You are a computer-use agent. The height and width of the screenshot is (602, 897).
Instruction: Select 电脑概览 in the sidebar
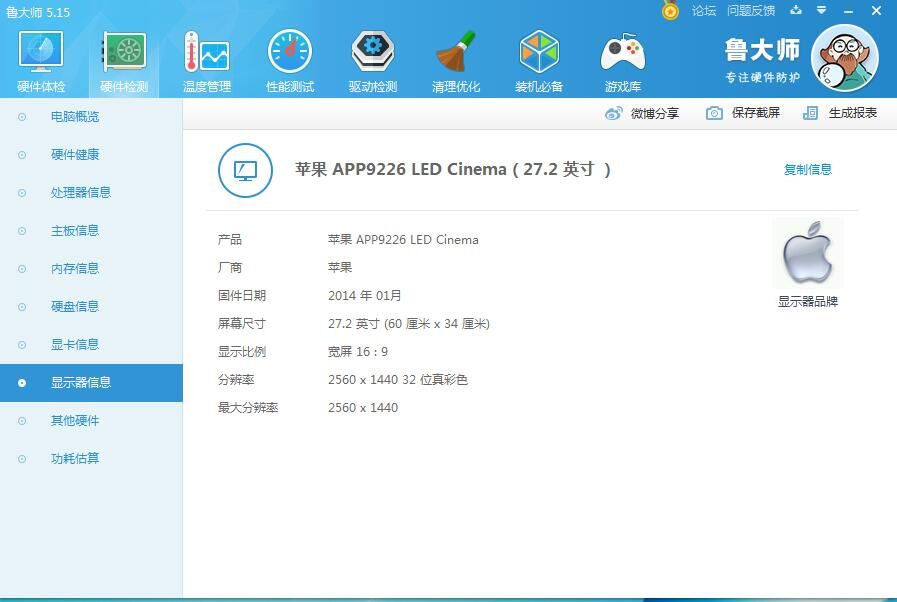tap(92, 117)
